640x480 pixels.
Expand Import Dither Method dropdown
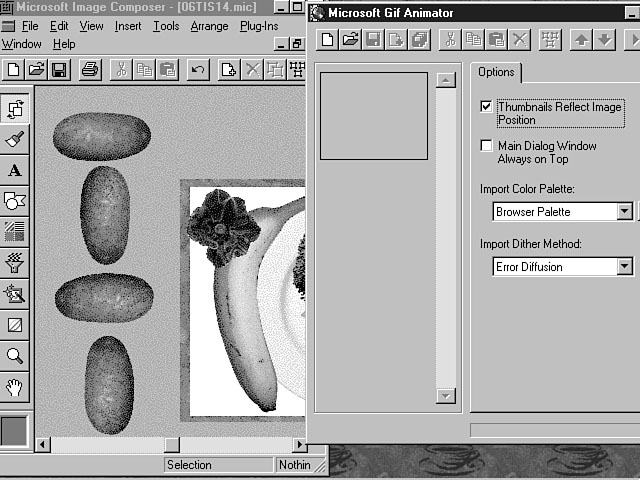pos(625,267)
